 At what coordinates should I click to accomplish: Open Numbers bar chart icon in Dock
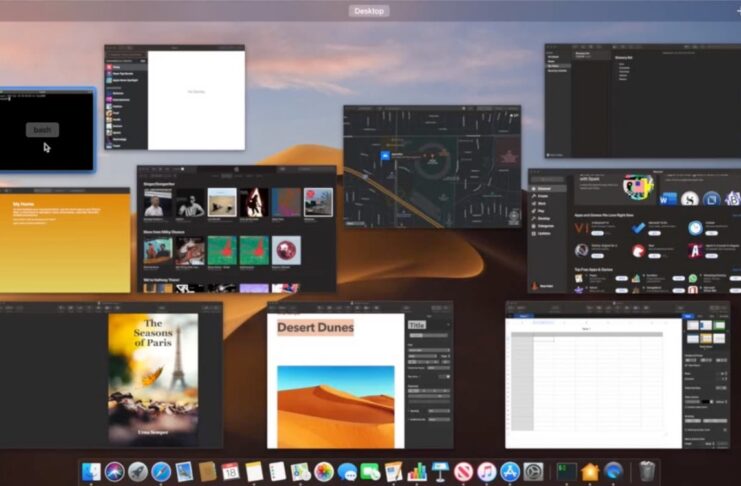(x=417, y=471)
